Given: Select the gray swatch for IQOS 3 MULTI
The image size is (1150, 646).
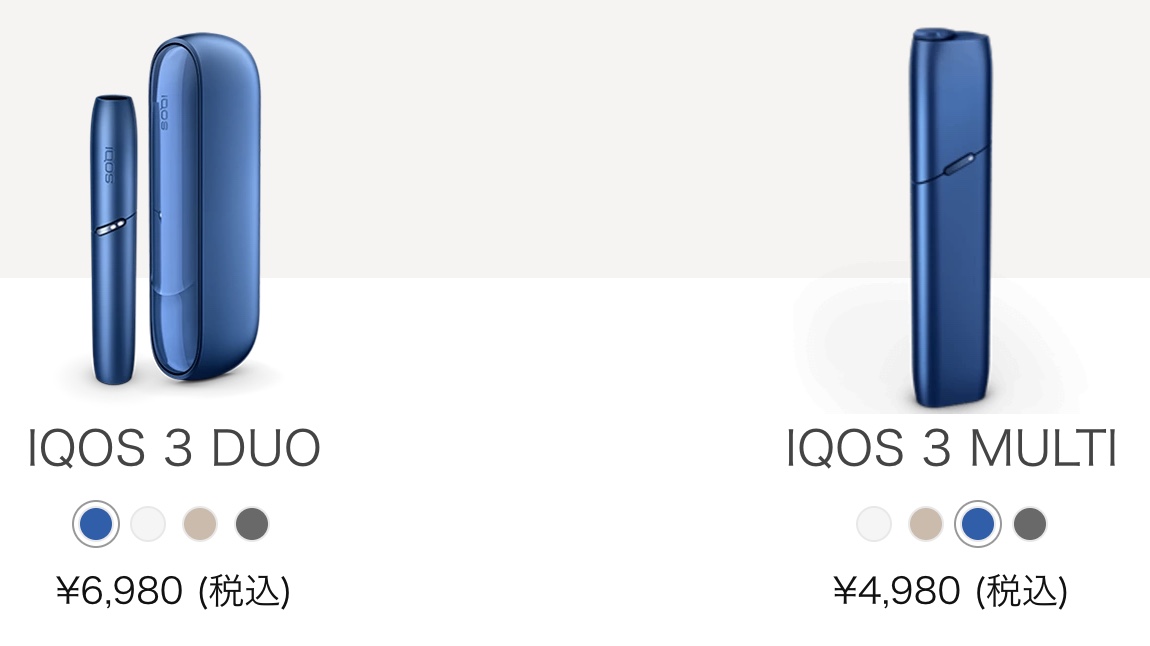Looking at the screenshot, I should point(1030,524).
